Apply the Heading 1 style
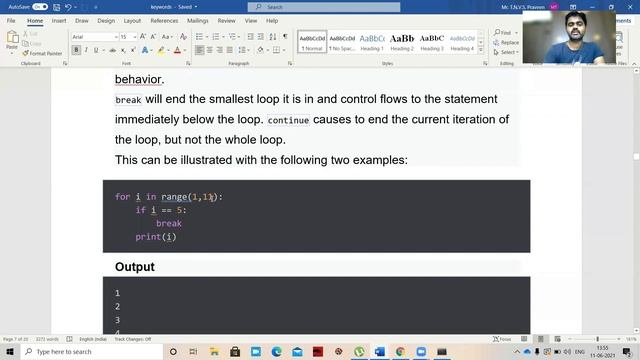 pyautogui.click(x=372, y=42)
